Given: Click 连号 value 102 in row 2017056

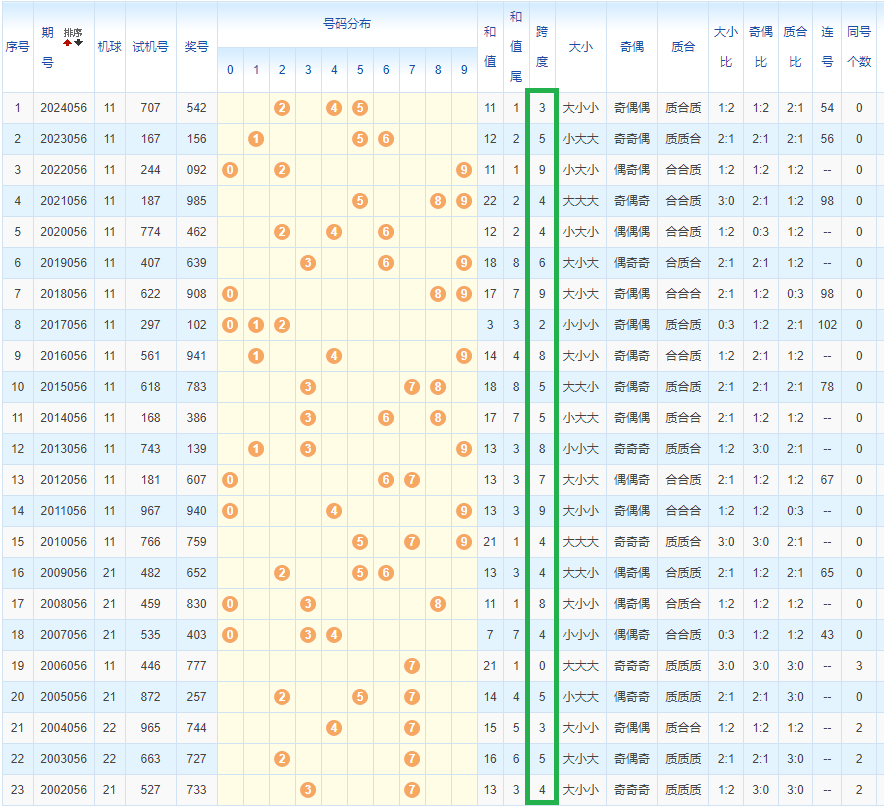Looking at the screenshot, I should (x=827, y=325).
